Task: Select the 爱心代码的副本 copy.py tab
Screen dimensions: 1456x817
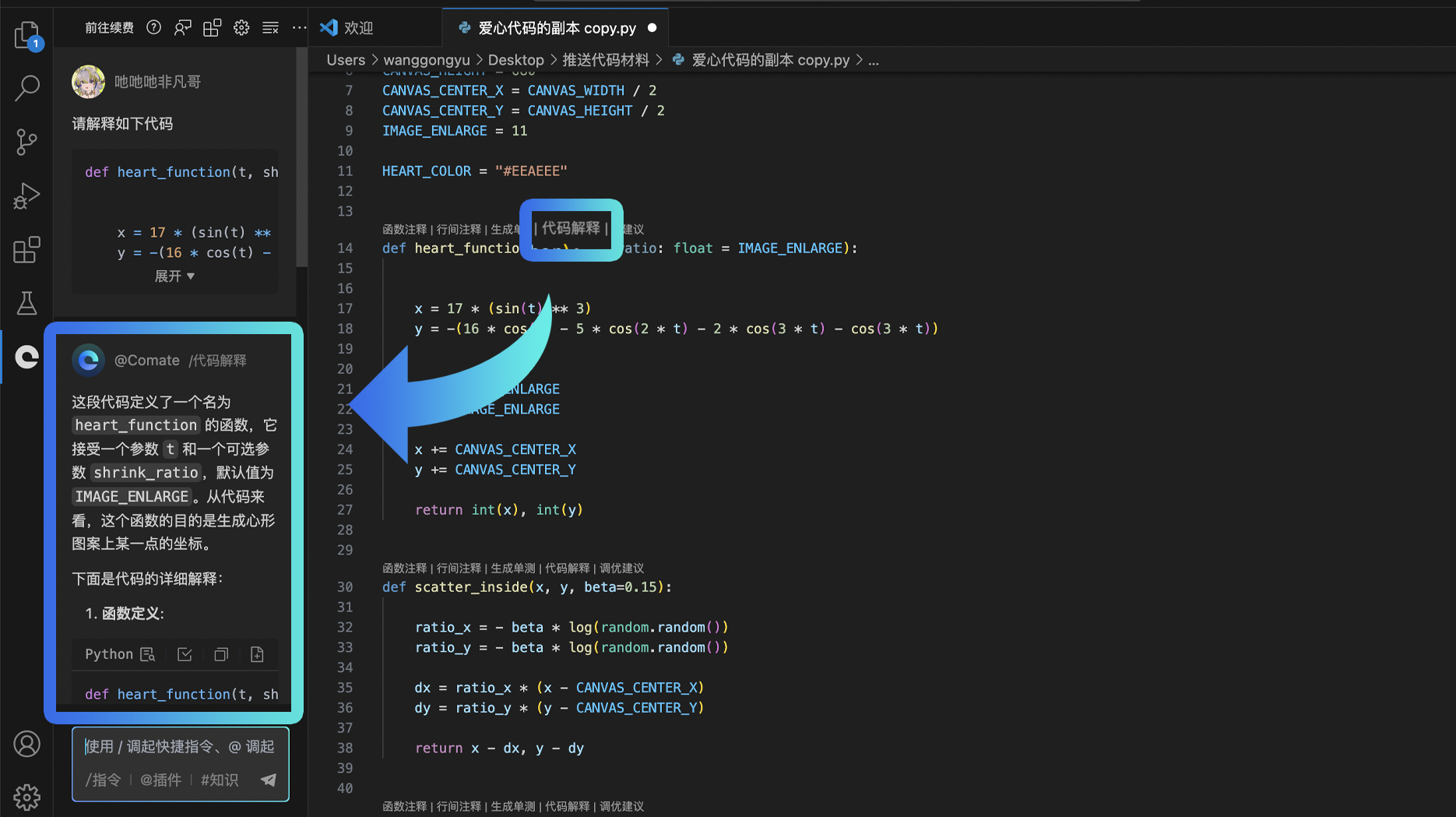Action: (x=557, y=28)
